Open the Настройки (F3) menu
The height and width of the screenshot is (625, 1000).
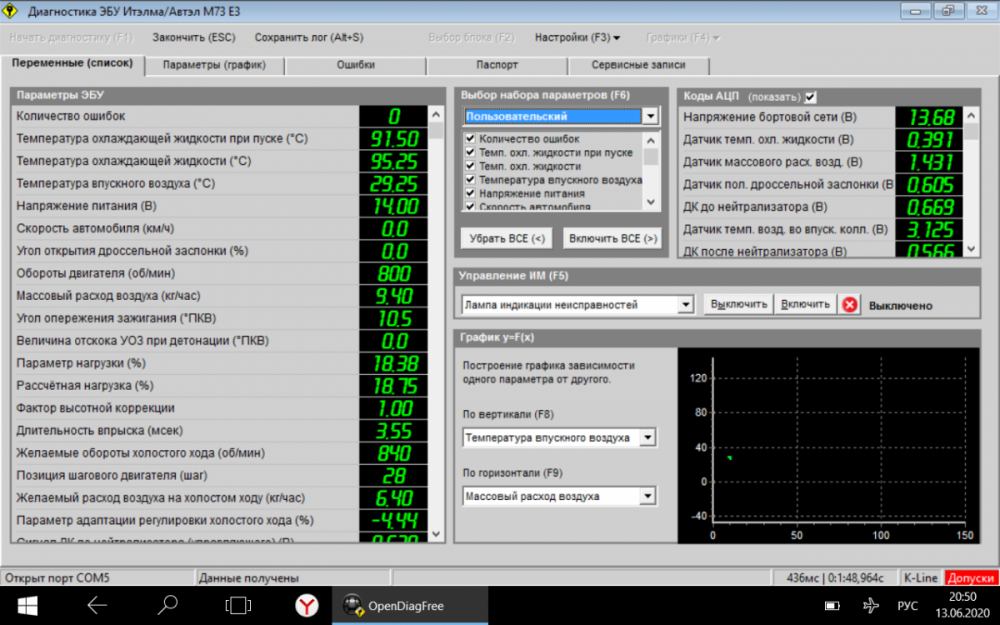(x=577, y=37)
